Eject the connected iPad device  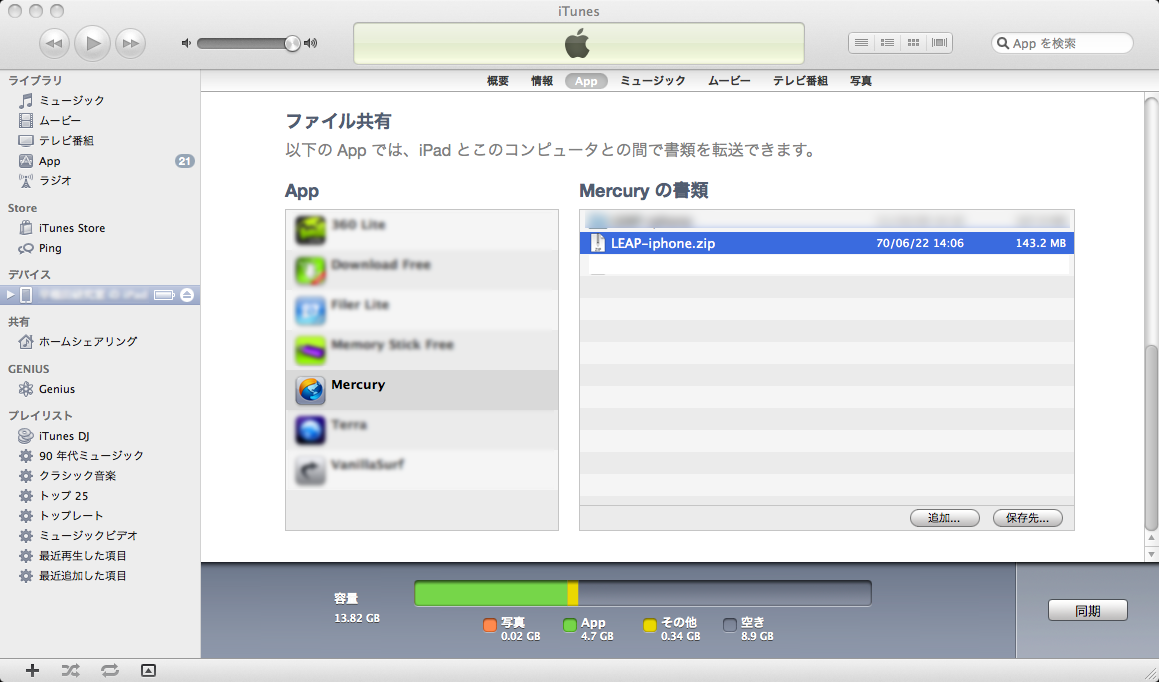point(187,295)
